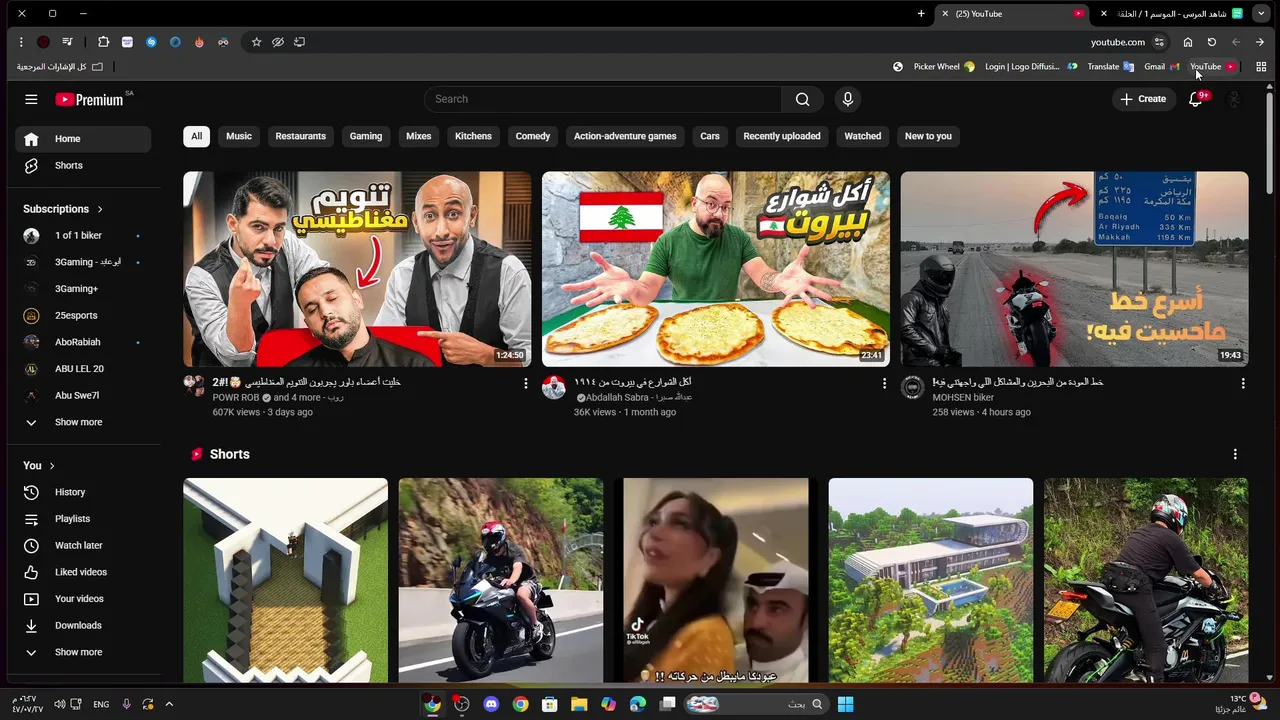
Task: Open the Windows Start button
Action: click(x=846, y=704)
